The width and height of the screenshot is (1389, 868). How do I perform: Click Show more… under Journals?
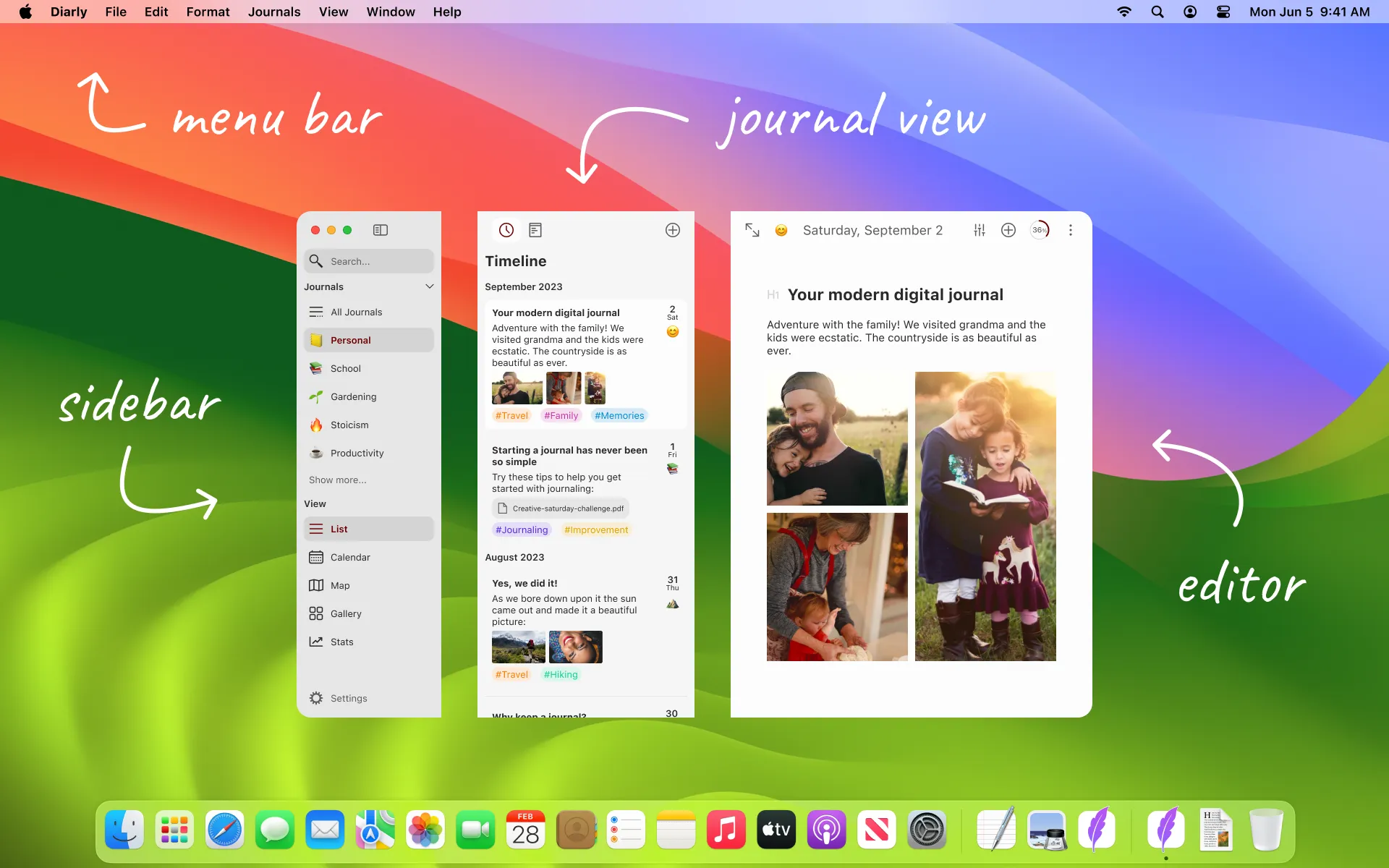click(x=338, y=480)
